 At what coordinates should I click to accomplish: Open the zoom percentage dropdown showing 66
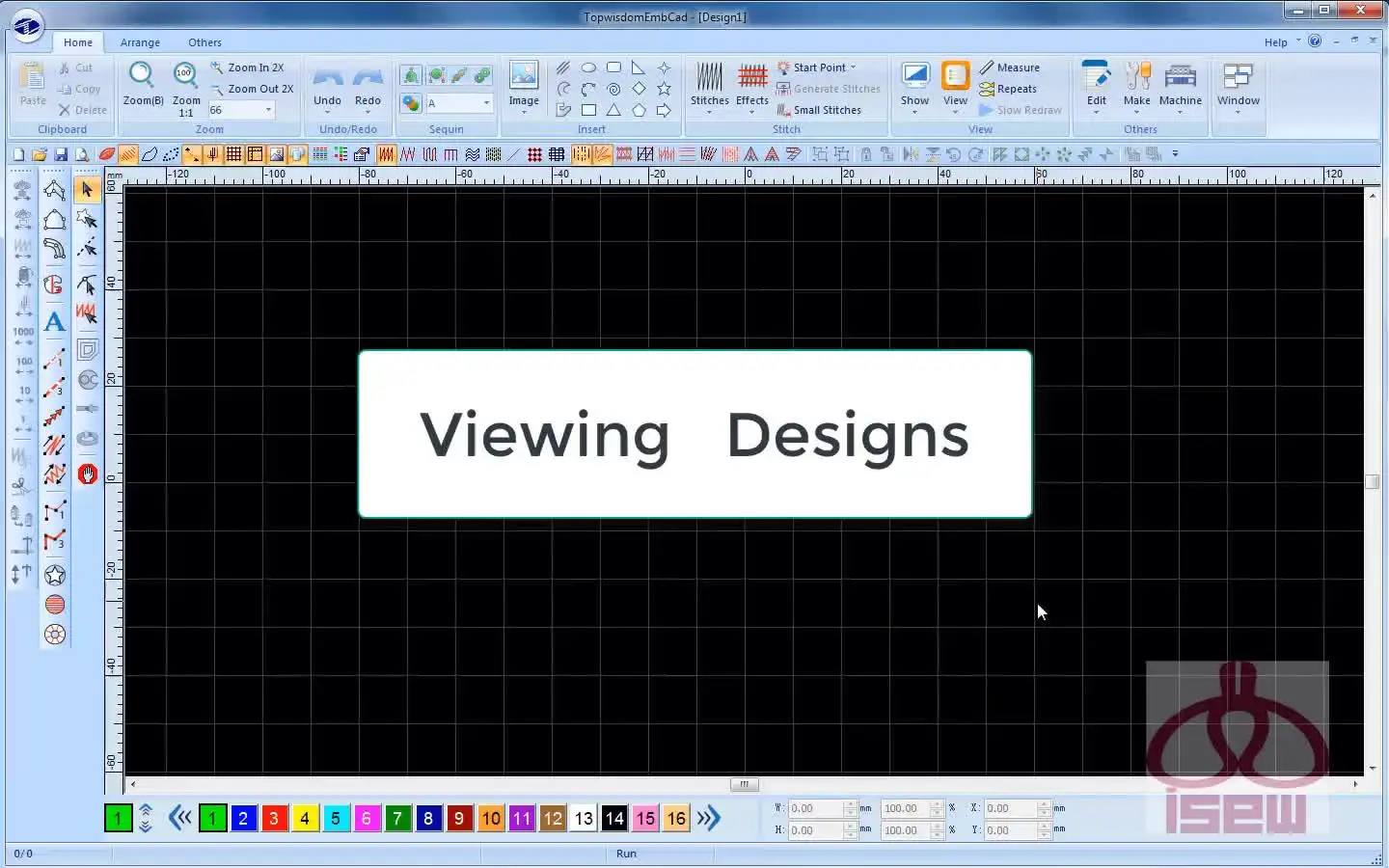click(241, 110)
